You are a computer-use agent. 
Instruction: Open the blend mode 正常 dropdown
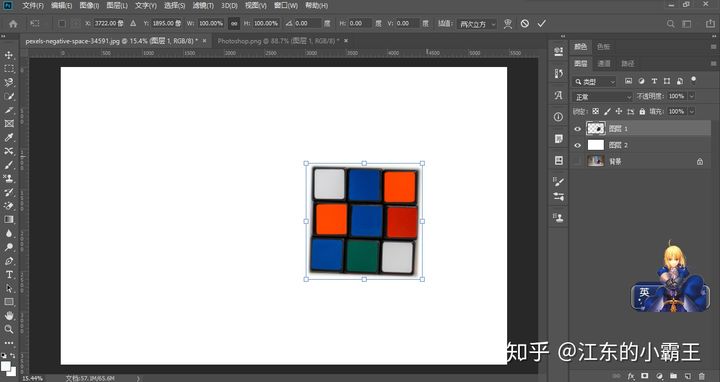[x=603, y=96]
